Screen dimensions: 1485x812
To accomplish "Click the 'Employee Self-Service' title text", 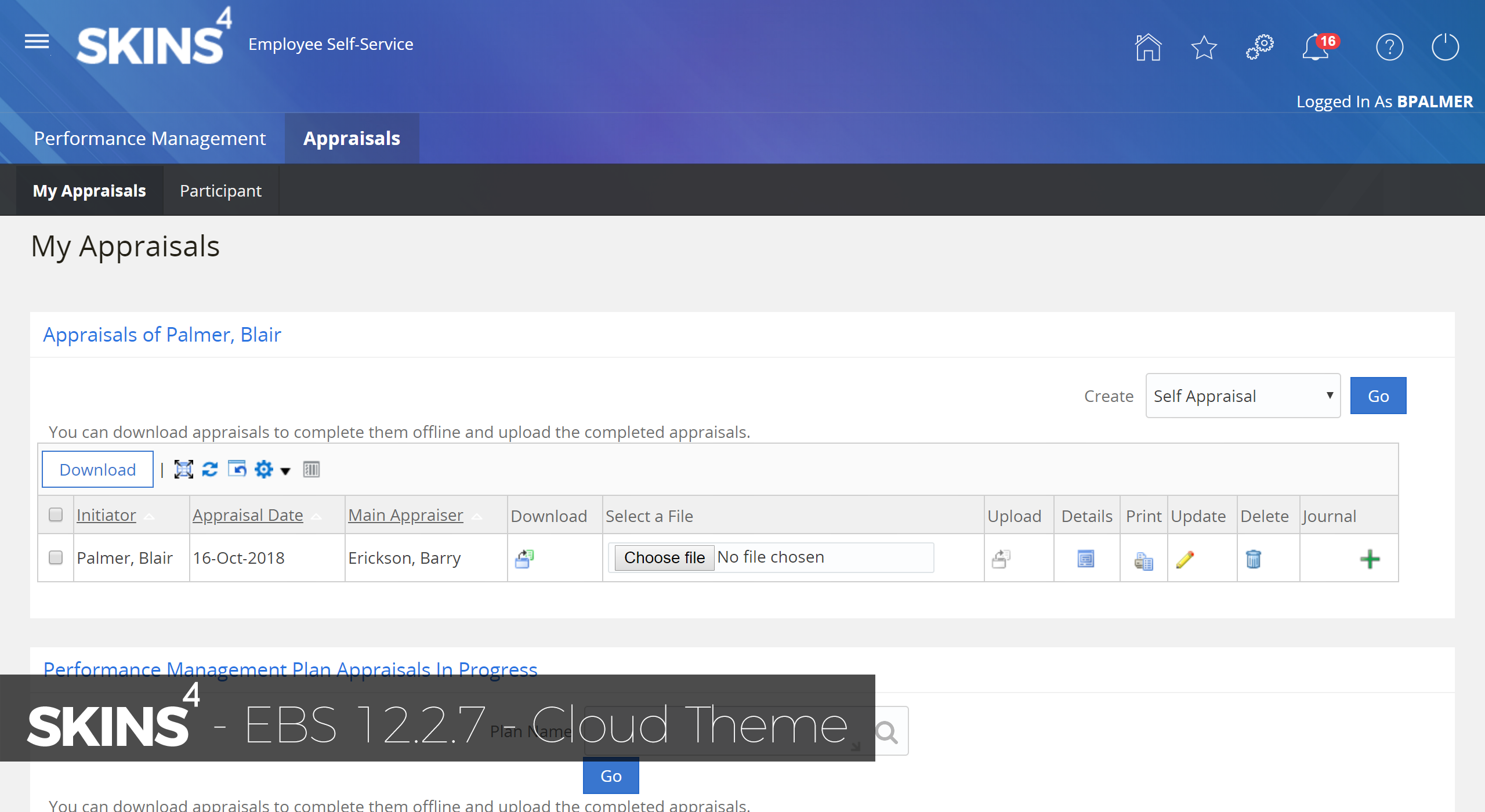I will click(331, 44).
